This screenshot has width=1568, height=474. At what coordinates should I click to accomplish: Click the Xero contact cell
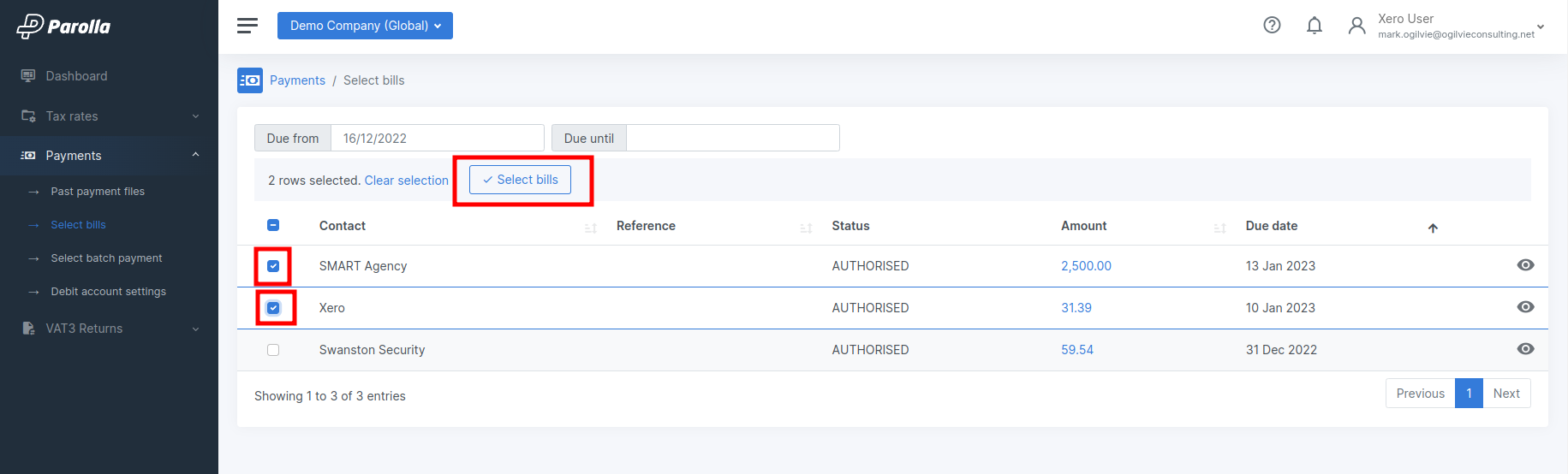(332, 308)
